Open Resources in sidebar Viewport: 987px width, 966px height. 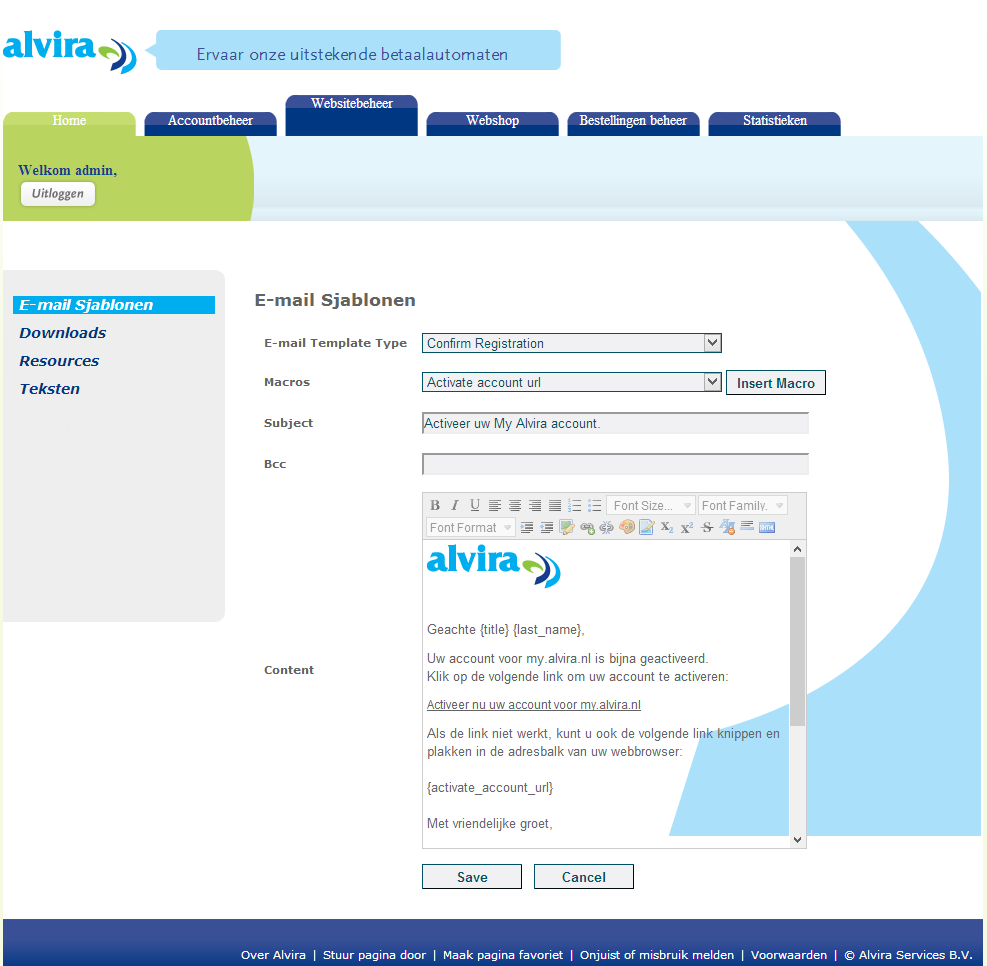(x=59, y=361)
